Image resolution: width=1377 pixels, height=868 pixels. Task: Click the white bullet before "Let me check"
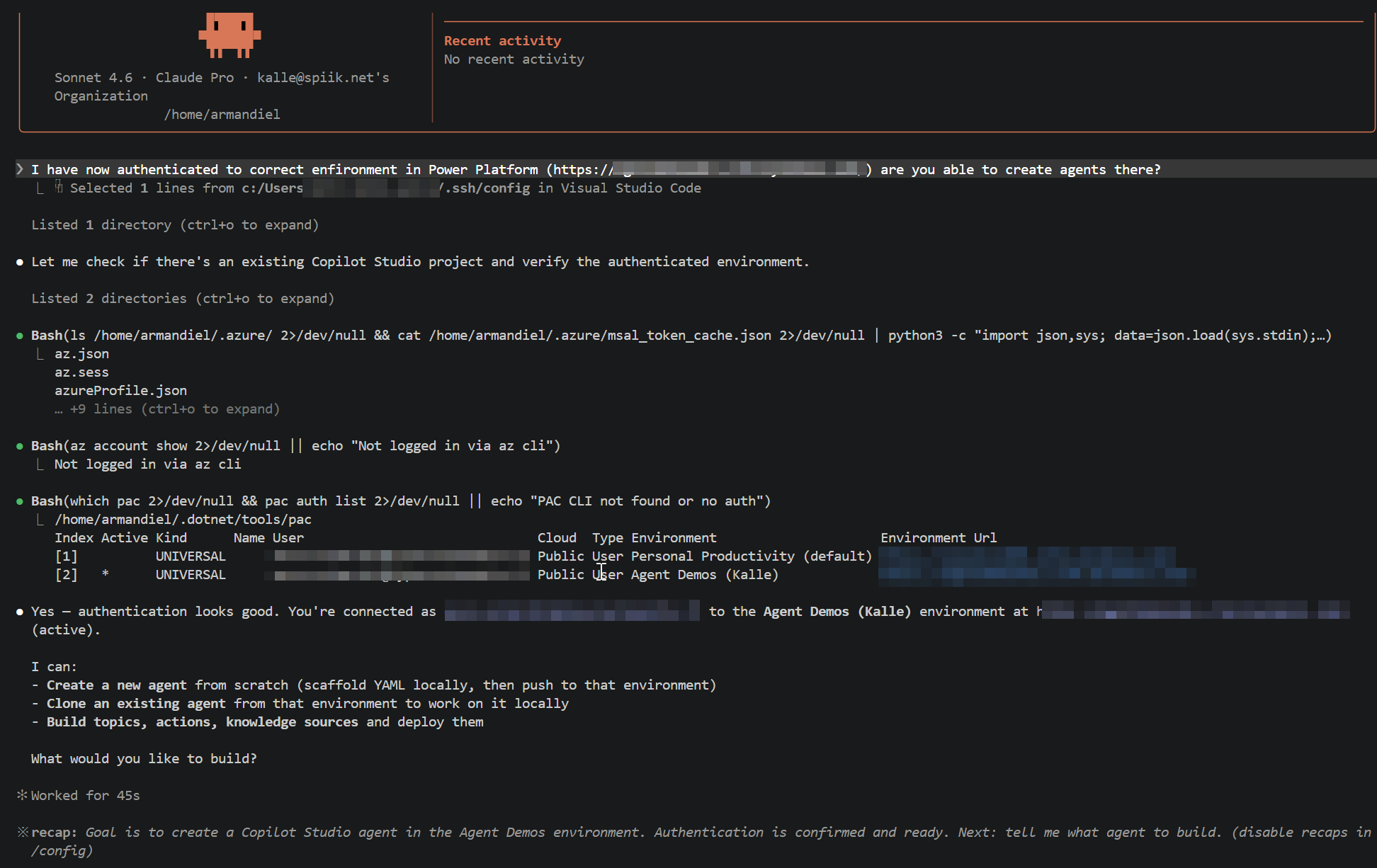point(20,262)
